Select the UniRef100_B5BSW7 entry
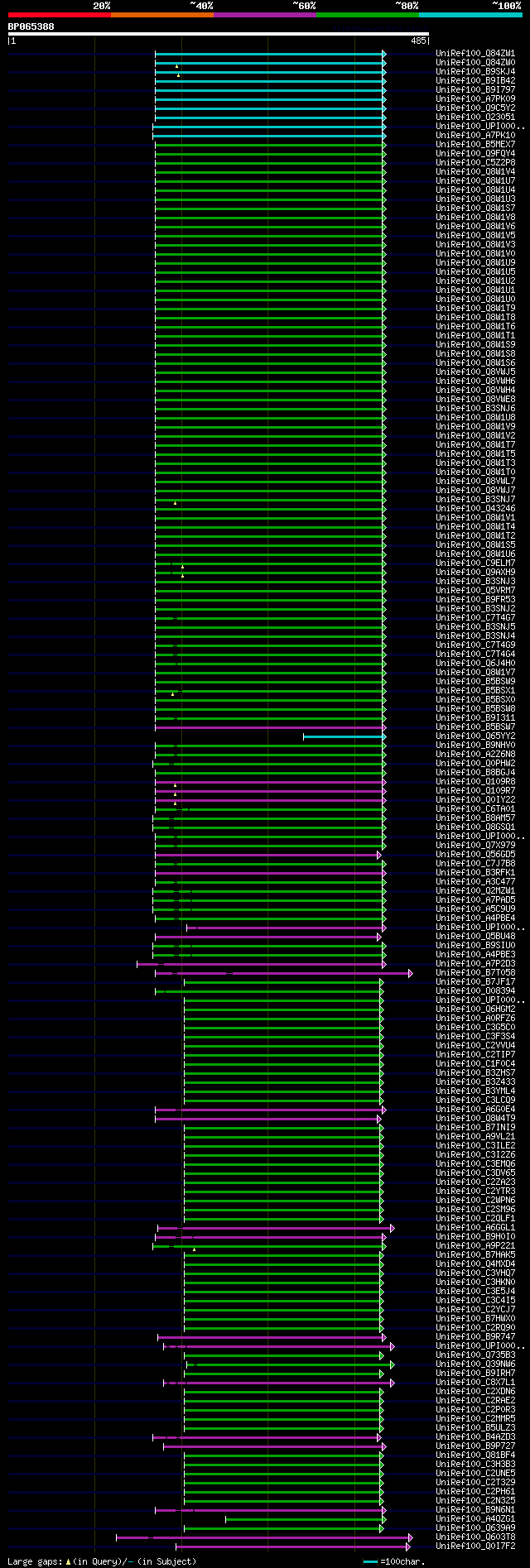 pyautogui.click(x=475, y=727)
